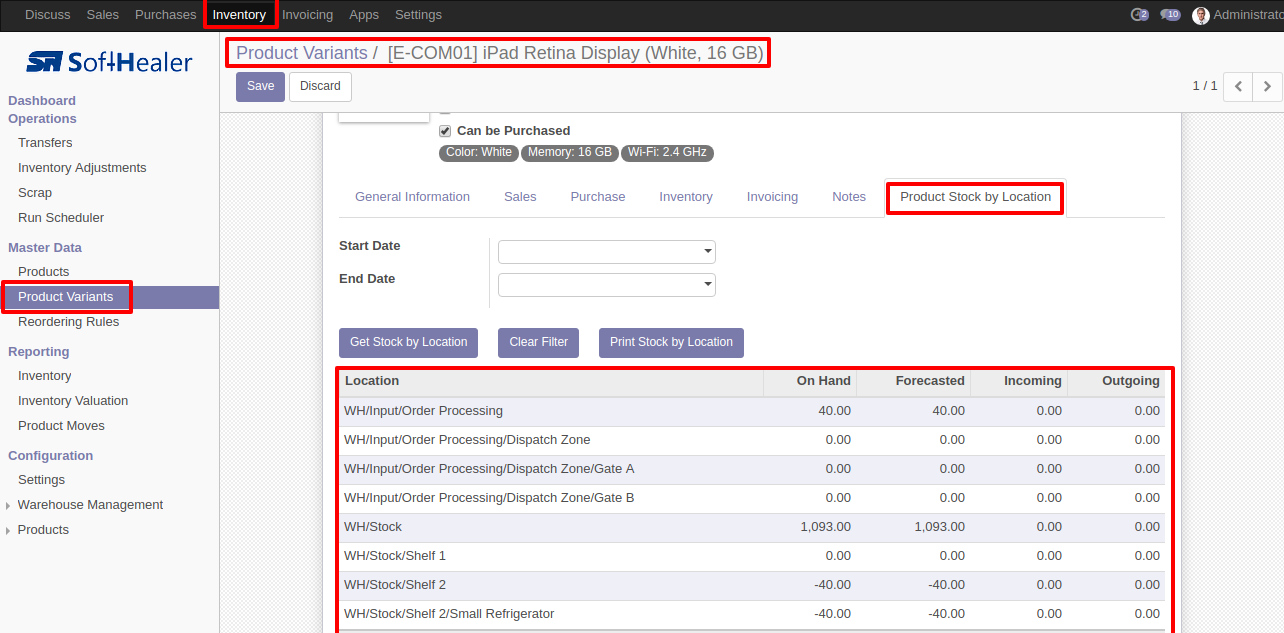
Task: Open the Dashboard sidebar heading
Action: [42, 101]
